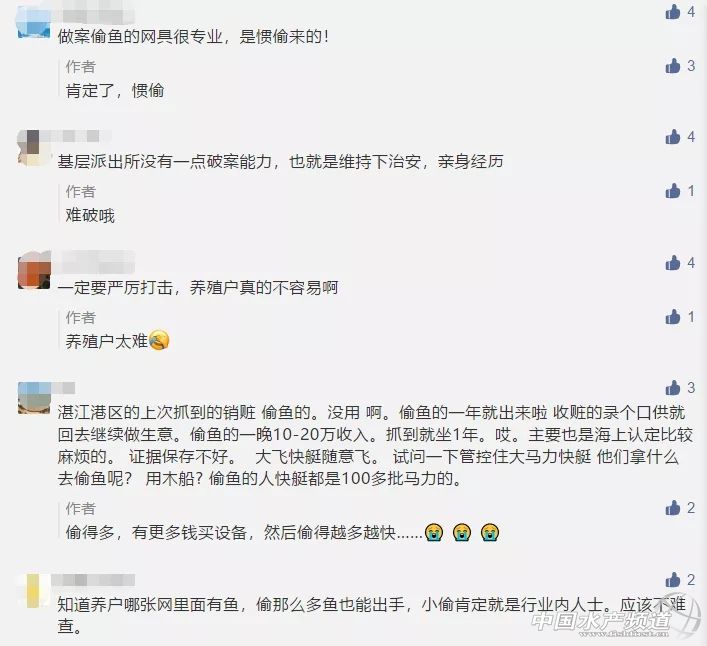Select the comment text '基层派出所没有一点破案能力'
The width and height of the screenshot is (707, 646).
(x=165, y=161)
